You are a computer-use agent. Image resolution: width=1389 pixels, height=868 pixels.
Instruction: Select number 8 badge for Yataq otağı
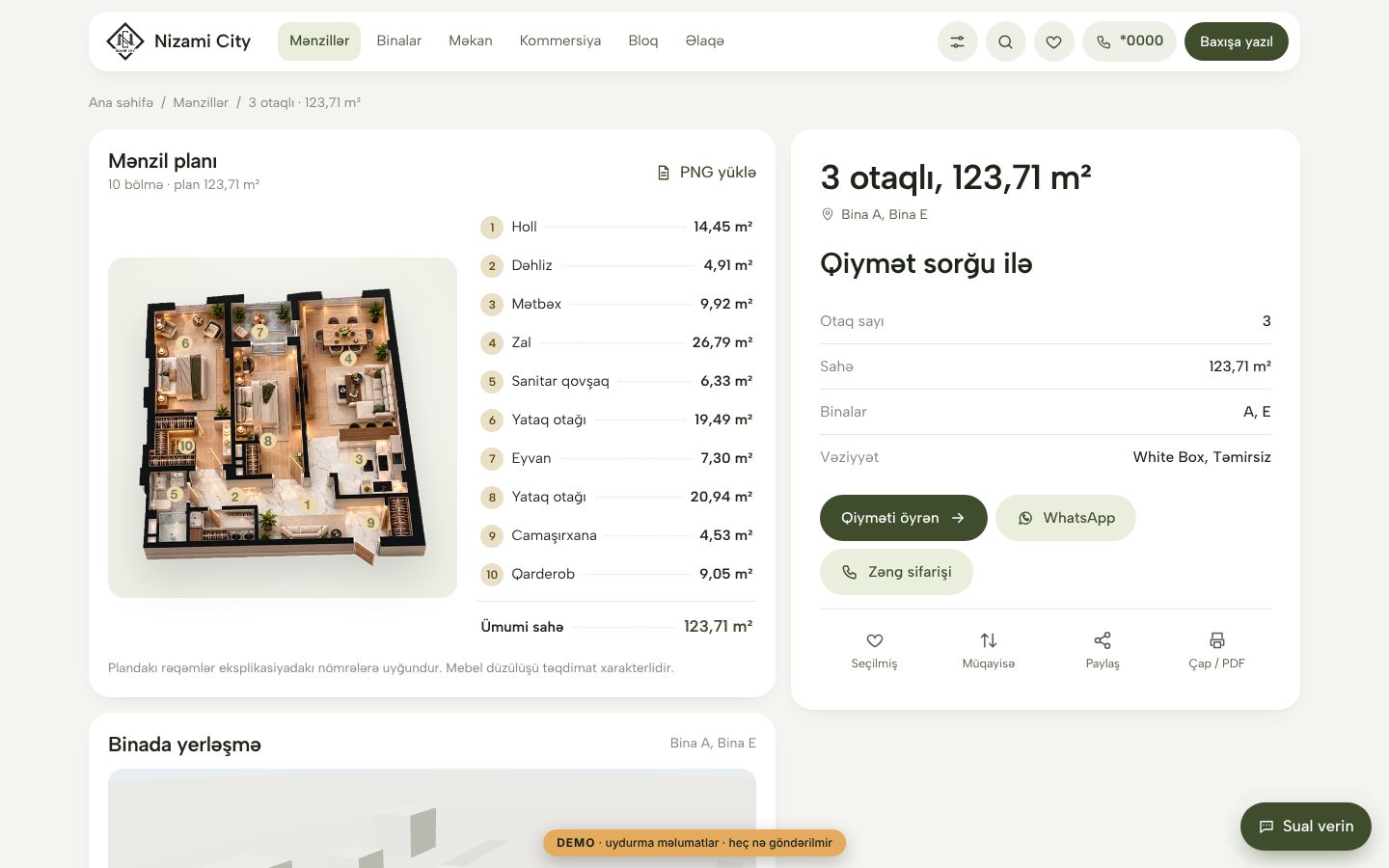point(492,498)
